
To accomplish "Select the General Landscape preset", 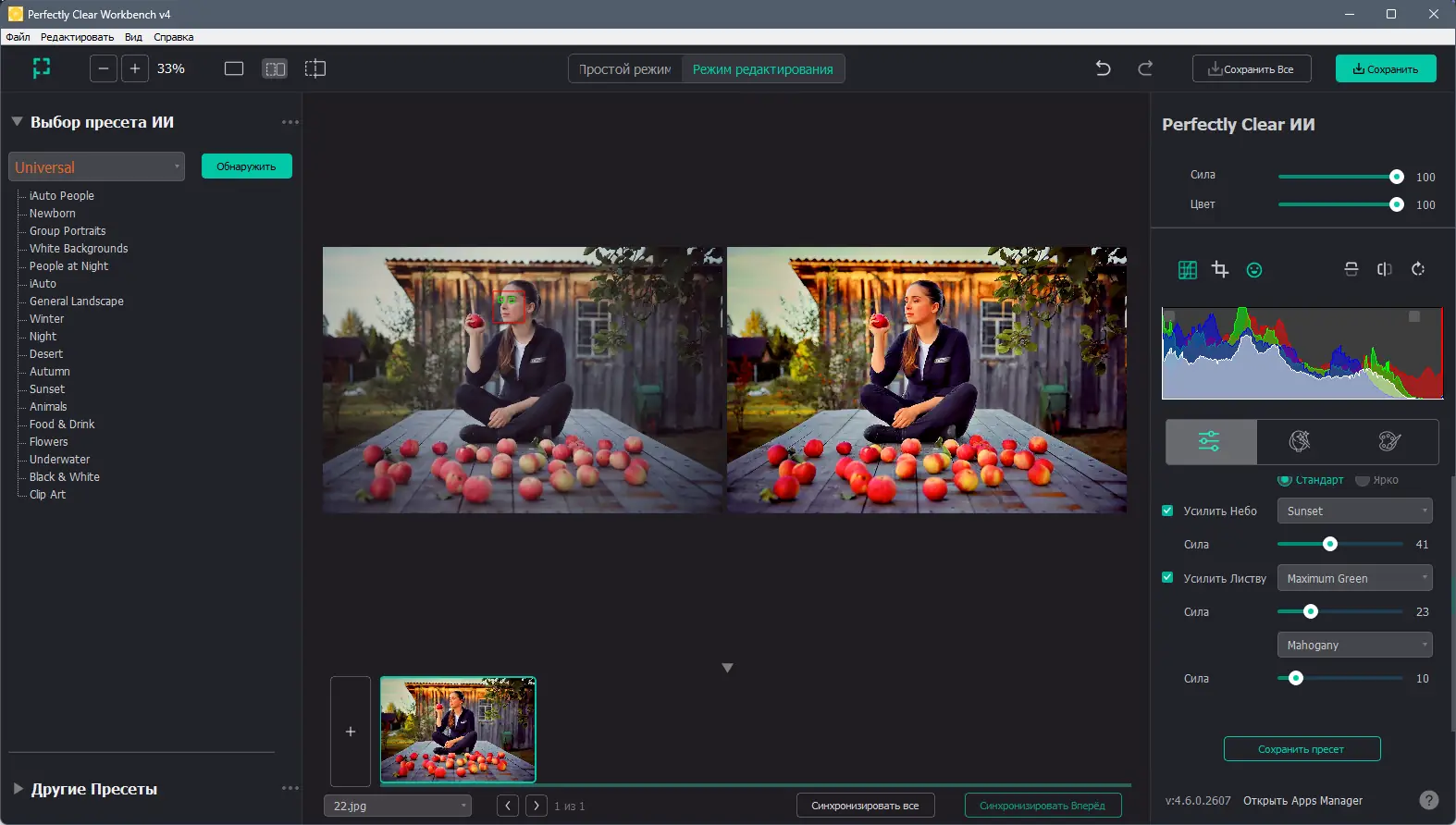I will pyautogui.click(x=77, y=302).
